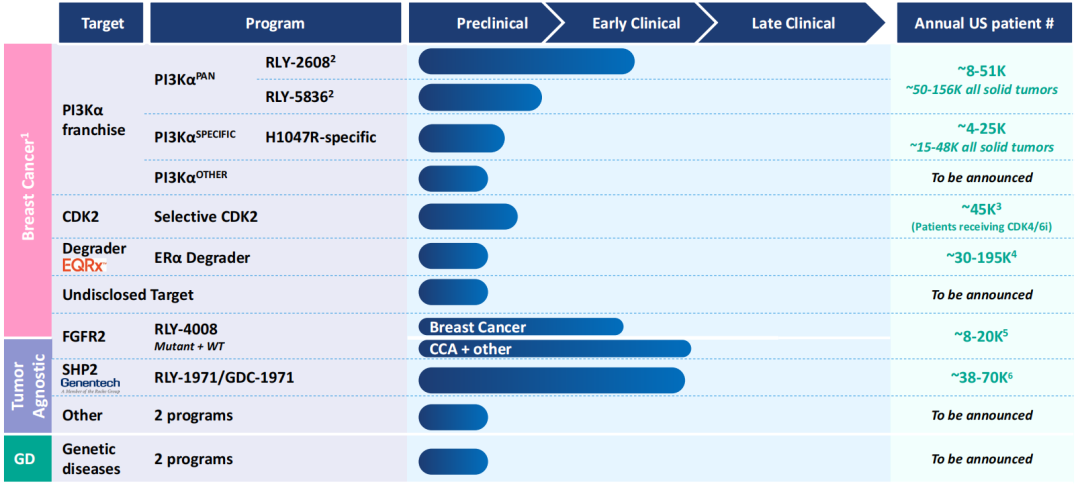Select the Annual US patient # header

pyautogui.click(x=984, y=23)
